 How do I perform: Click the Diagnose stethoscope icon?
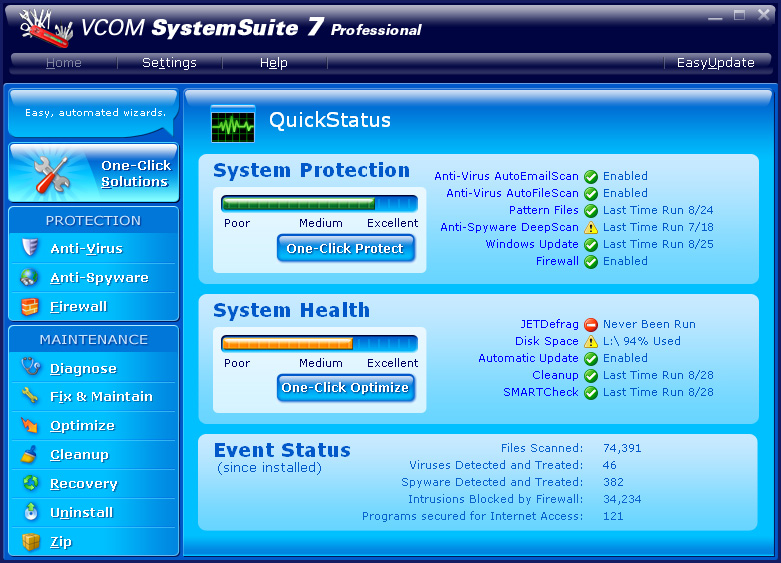point(31,367)
